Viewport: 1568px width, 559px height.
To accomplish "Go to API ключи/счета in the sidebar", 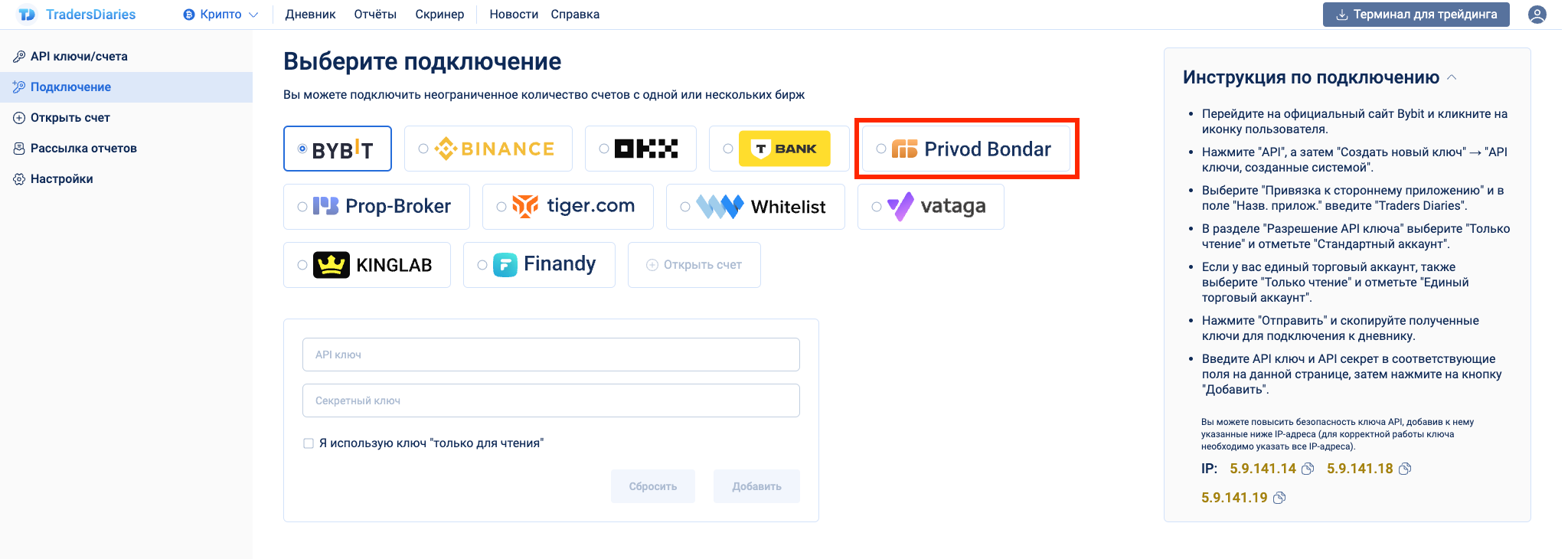I will 79,57.
